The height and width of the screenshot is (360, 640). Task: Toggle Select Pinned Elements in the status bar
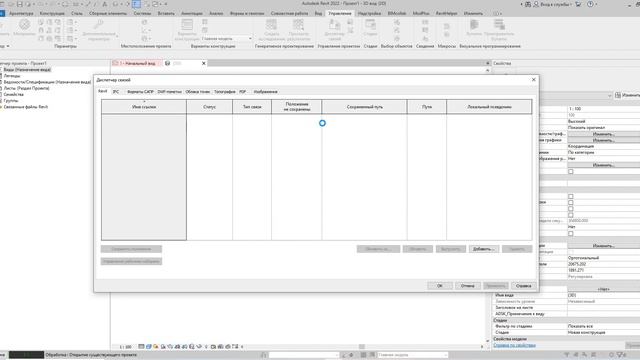585,355
